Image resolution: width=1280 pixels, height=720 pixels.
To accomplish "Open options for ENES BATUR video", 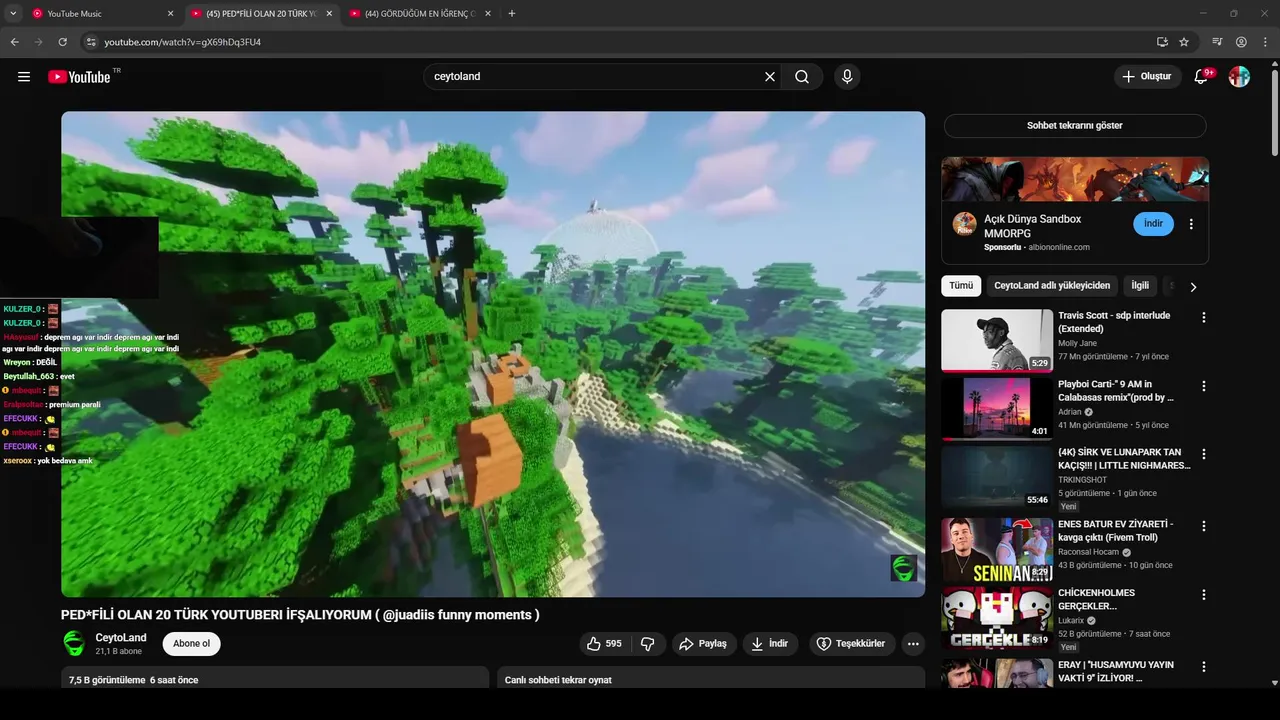I will [1204, 526].
